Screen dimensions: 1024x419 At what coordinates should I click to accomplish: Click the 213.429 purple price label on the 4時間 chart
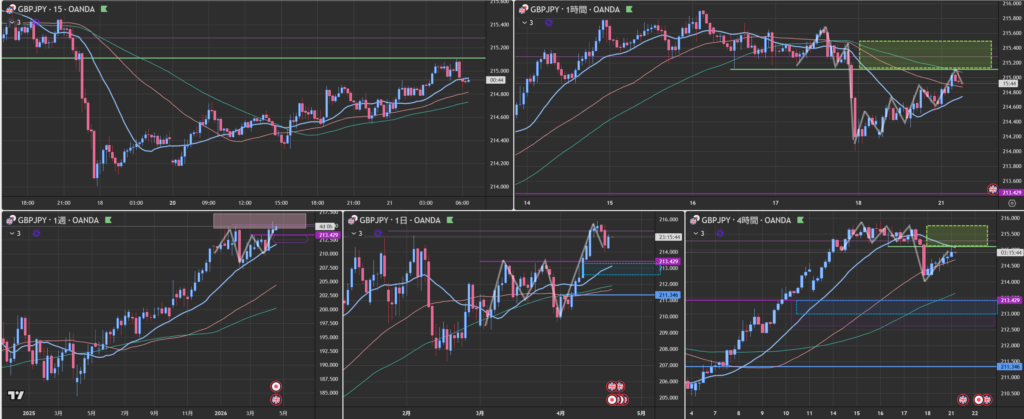pyautogui.click(x=1007, y=300)
